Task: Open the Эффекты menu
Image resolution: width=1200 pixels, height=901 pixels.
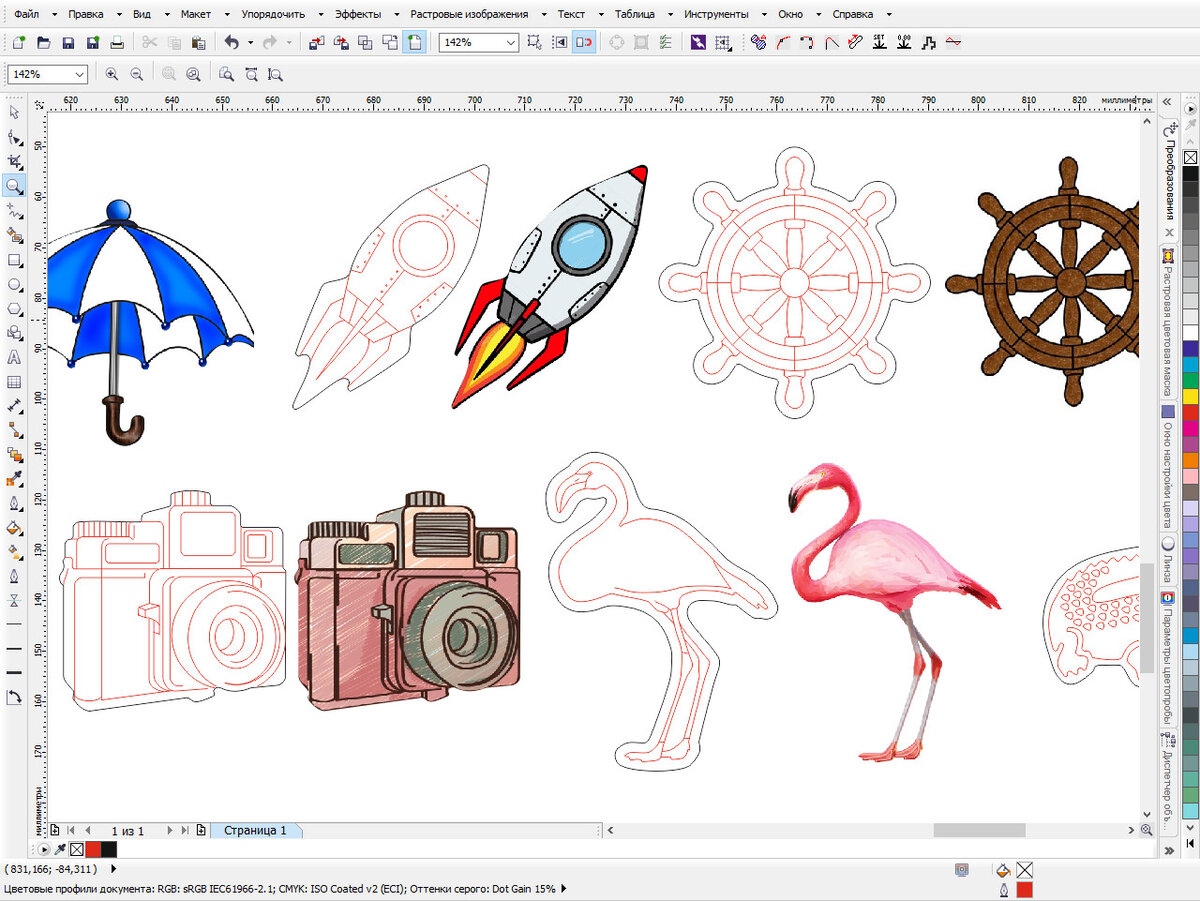Action: click(357, 14)
